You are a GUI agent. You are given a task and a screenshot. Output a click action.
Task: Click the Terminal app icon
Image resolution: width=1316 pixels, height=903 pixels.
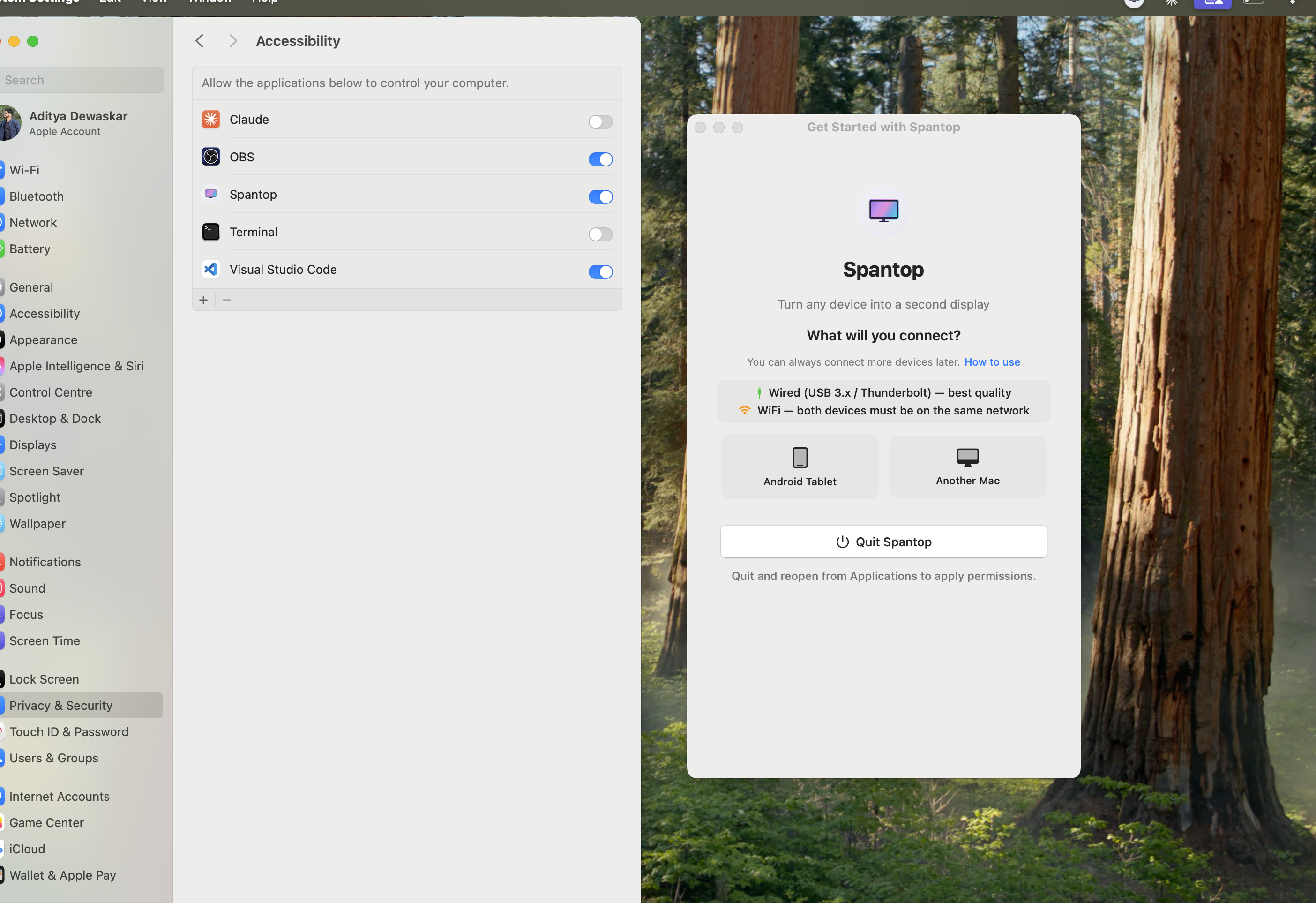tap(210, 232)
